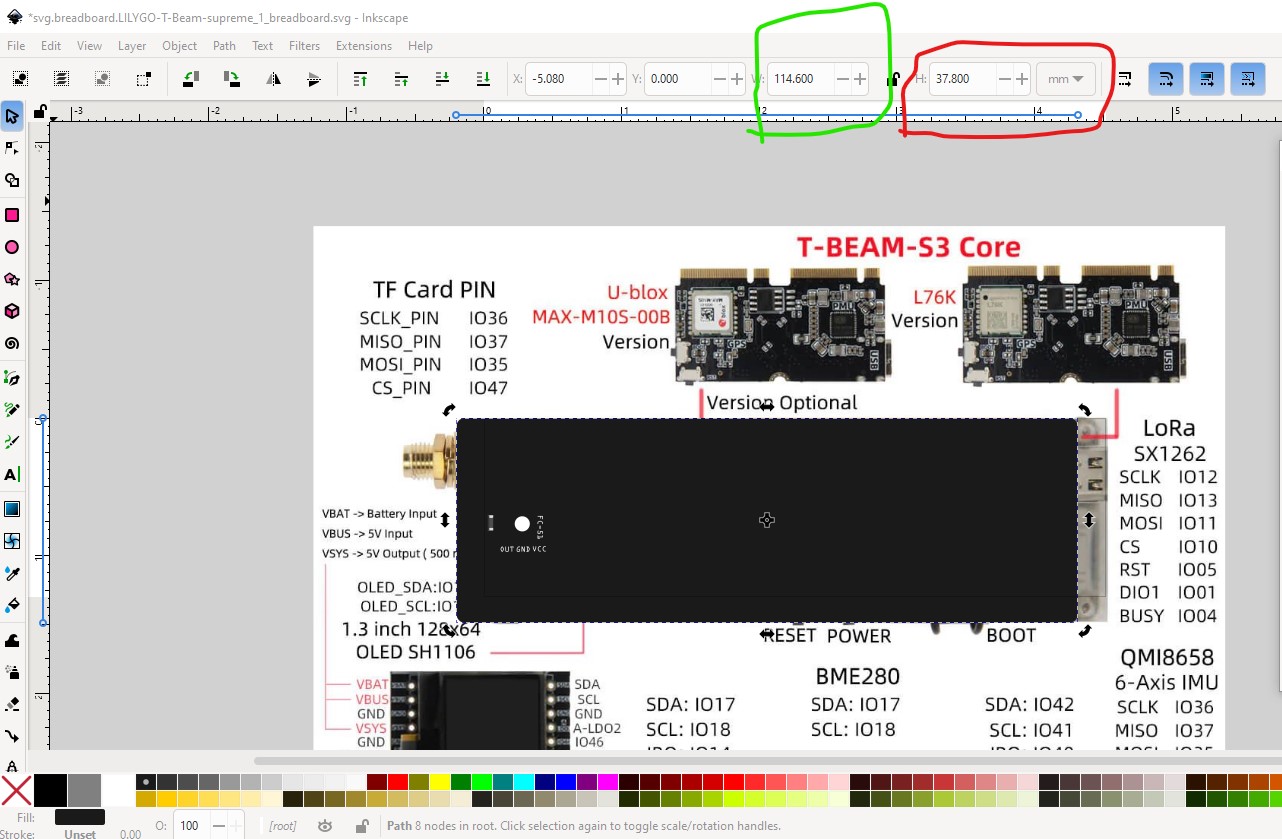This screenshot has height=839, width=1282.
Task: Select the Paint Bucket fill tool
Action: (12, 605)
